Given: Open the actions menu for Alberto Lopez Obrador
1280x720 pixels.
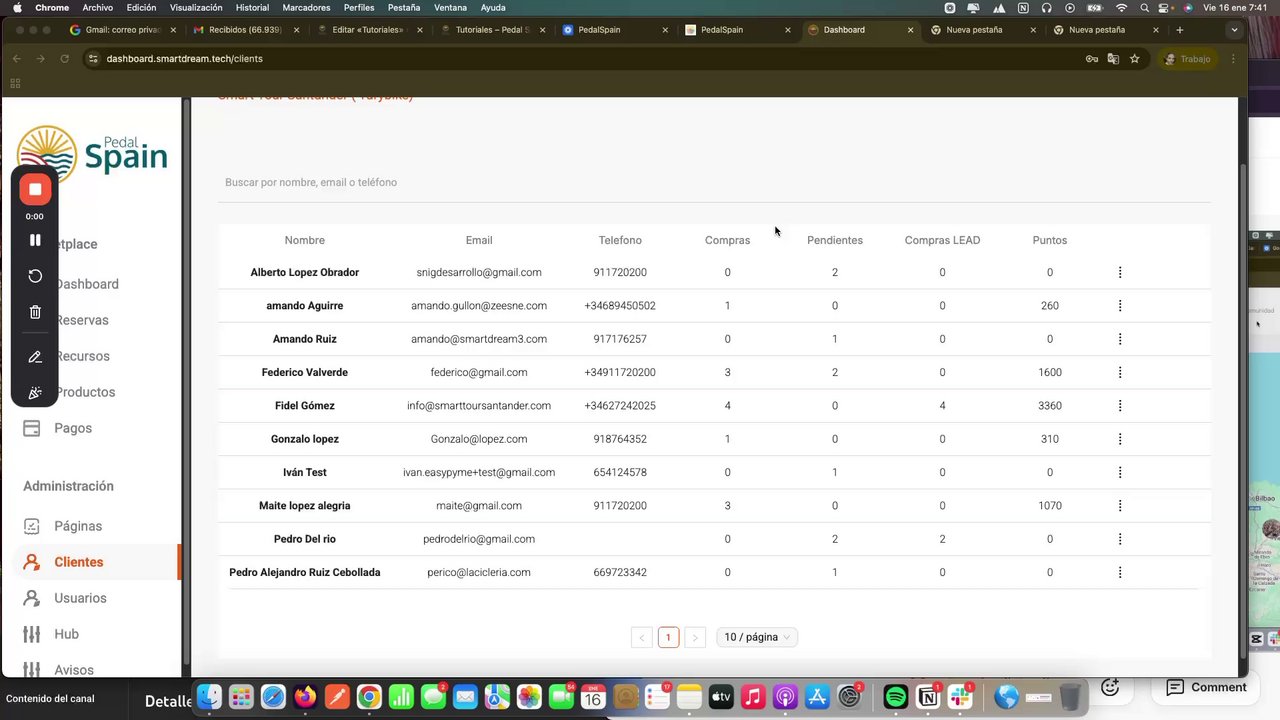Looking at the screenshot, I should pos(1120,272).
